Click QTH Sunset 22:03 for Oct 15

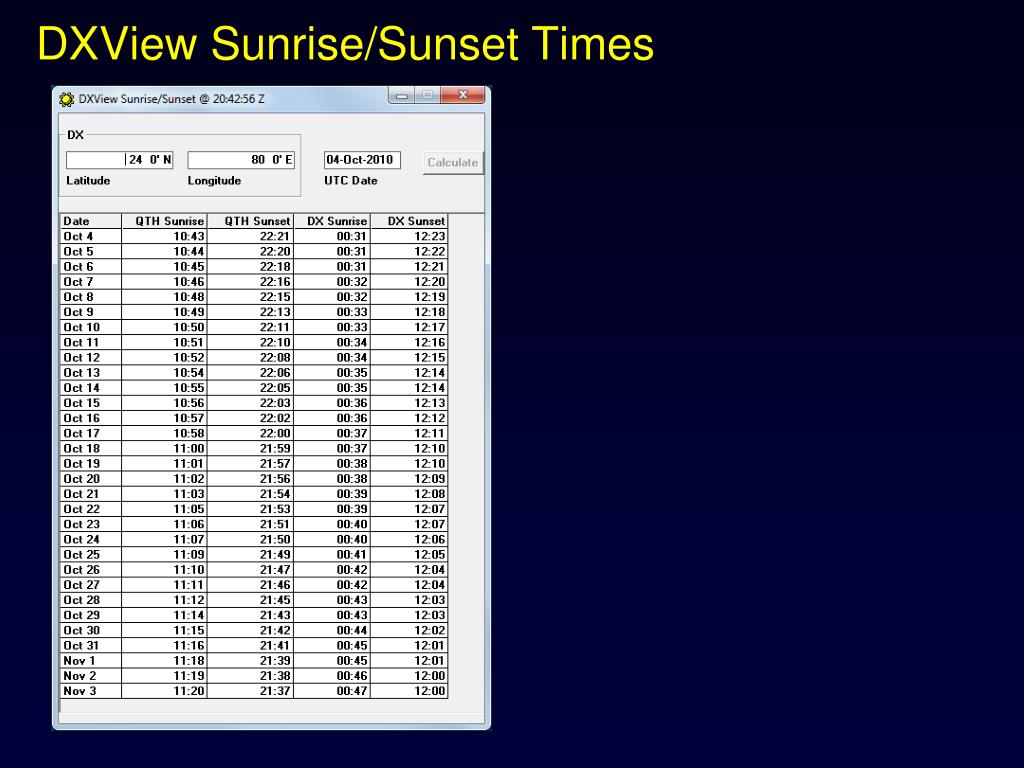tap(251, 403)
